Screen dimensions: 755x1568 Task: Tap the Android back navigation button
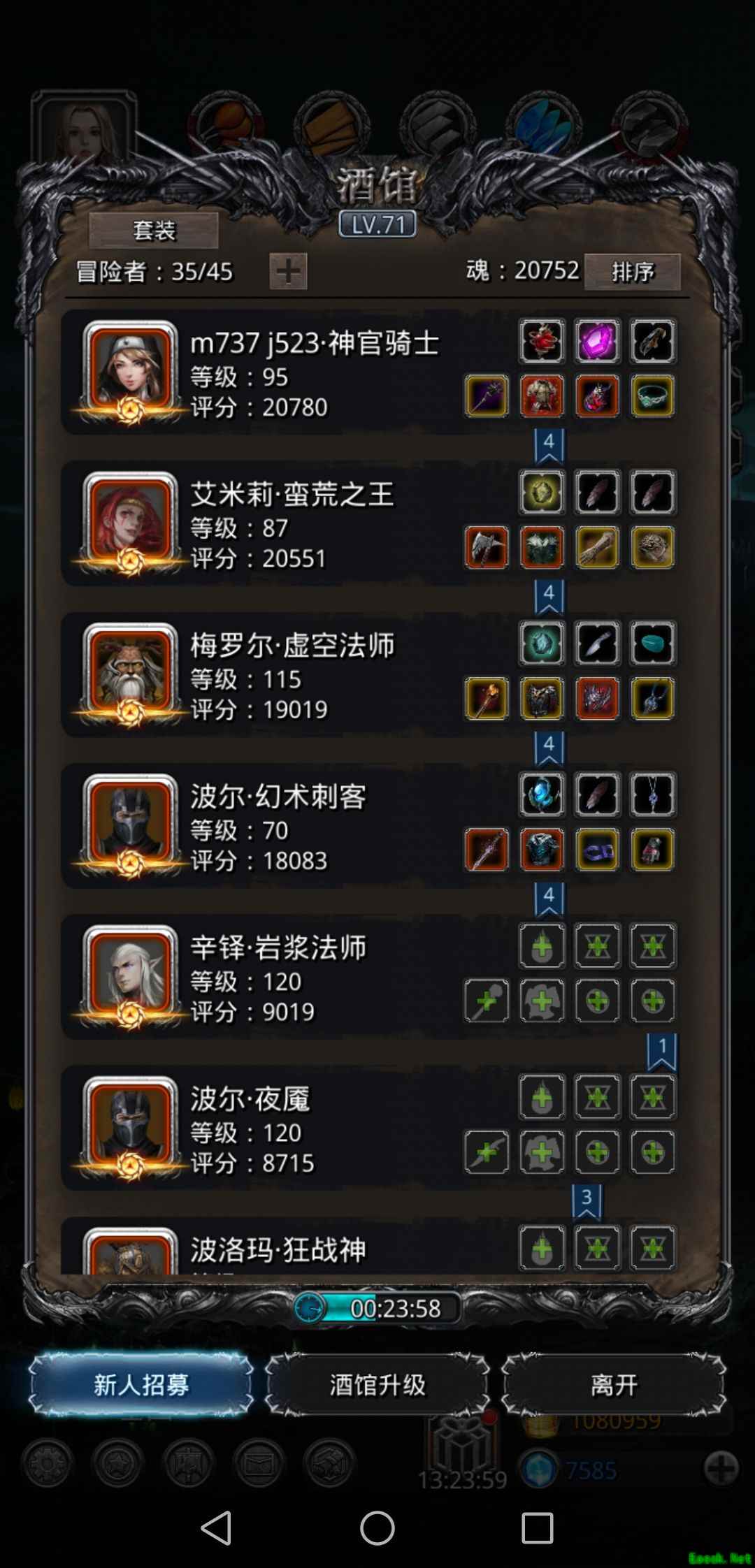click(x=216, y=1527)
